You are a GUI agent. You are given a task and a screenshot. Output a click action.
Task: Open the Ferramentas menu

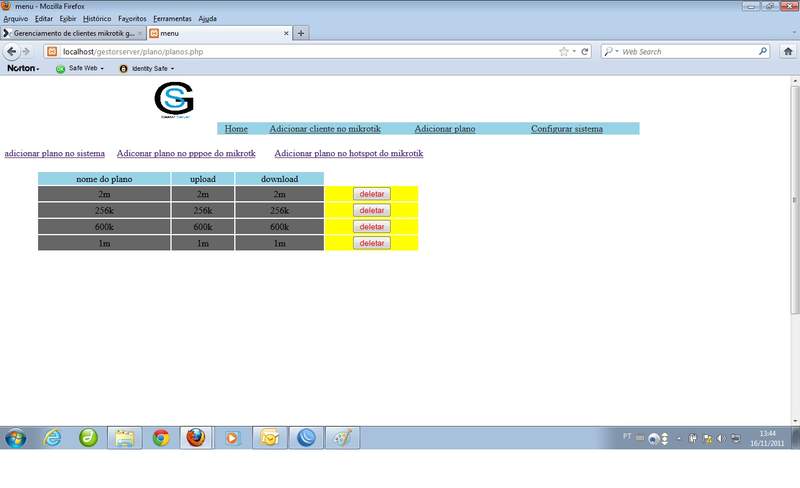172,19
